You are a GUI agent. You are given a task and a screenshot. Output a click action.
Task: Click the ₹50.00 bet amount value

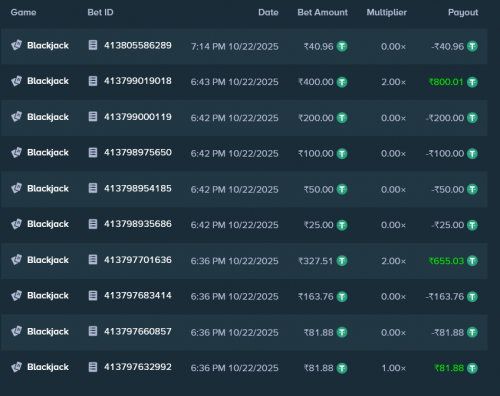(318, 190)
